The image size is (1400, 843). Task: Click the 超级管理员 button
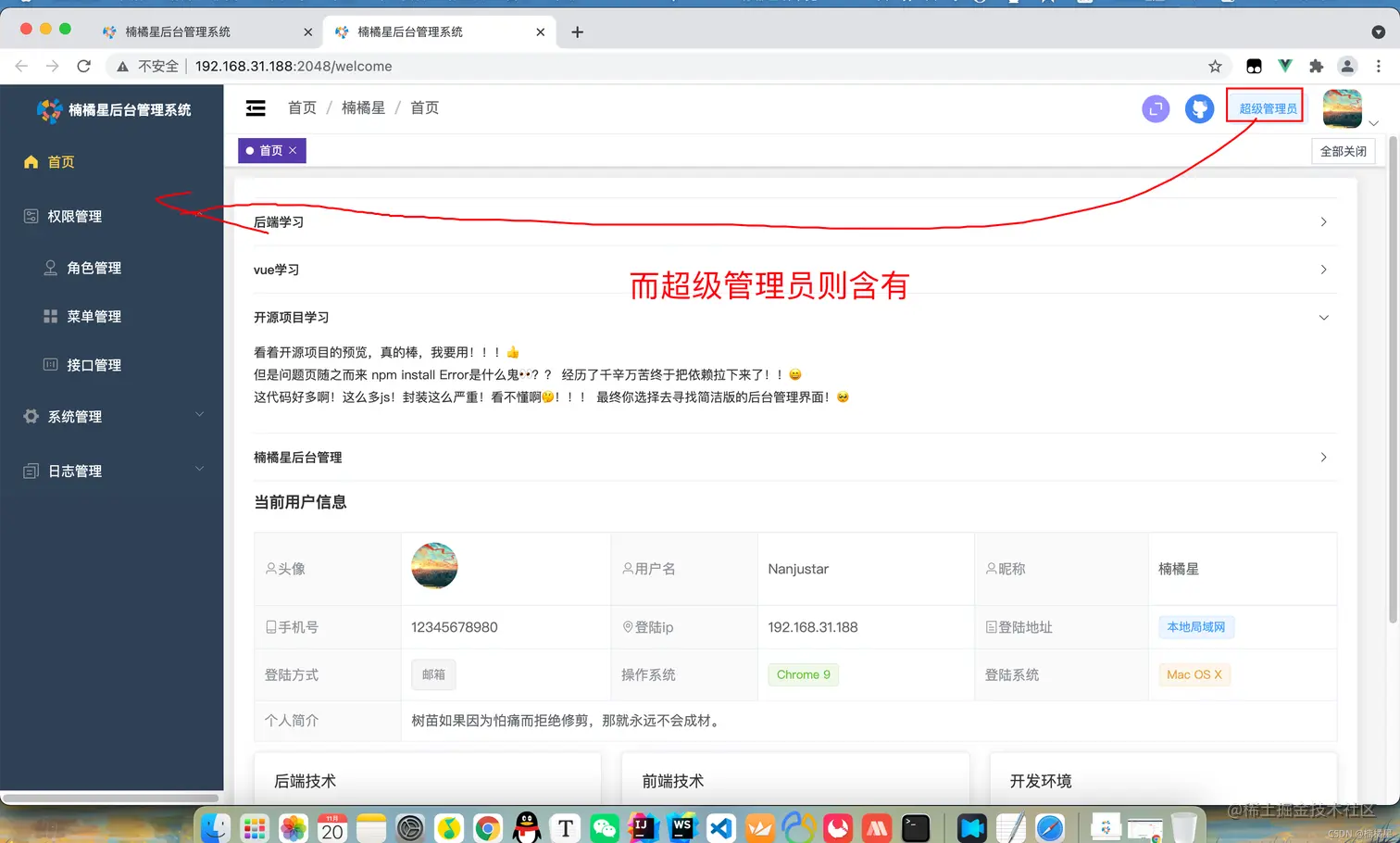point(1265,107)
